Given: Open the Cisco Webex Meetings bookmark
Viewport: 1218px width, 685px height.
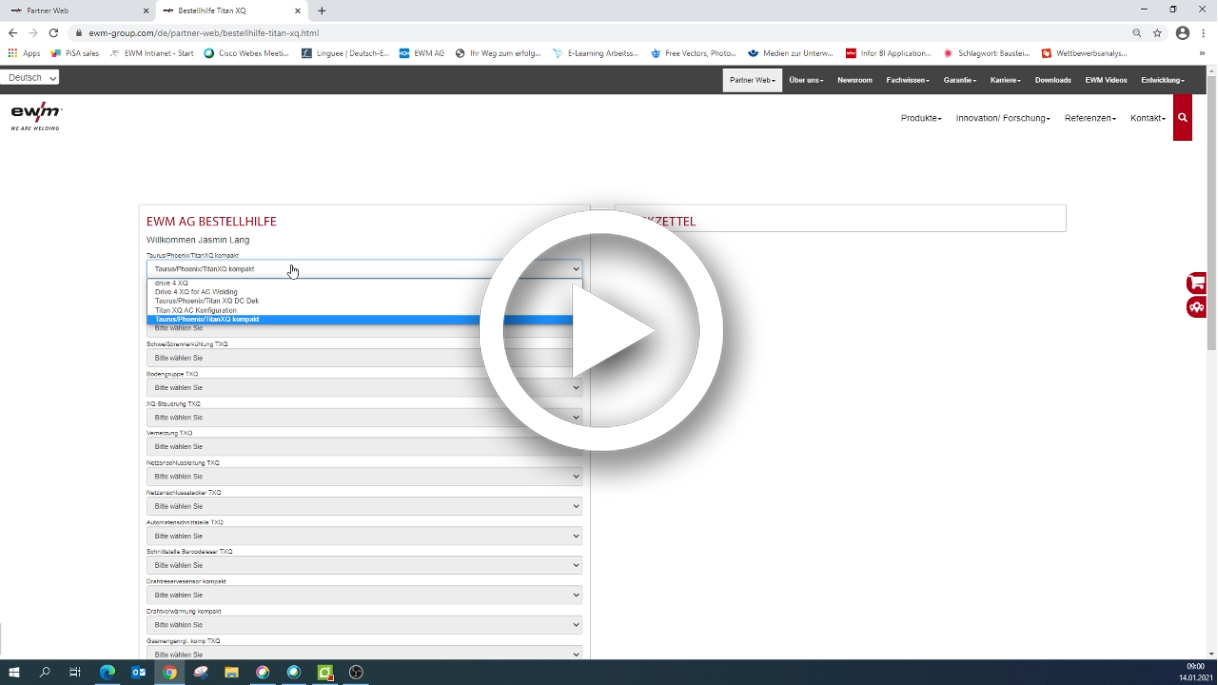Looking at the screenshot, I should tap(246, 53).
